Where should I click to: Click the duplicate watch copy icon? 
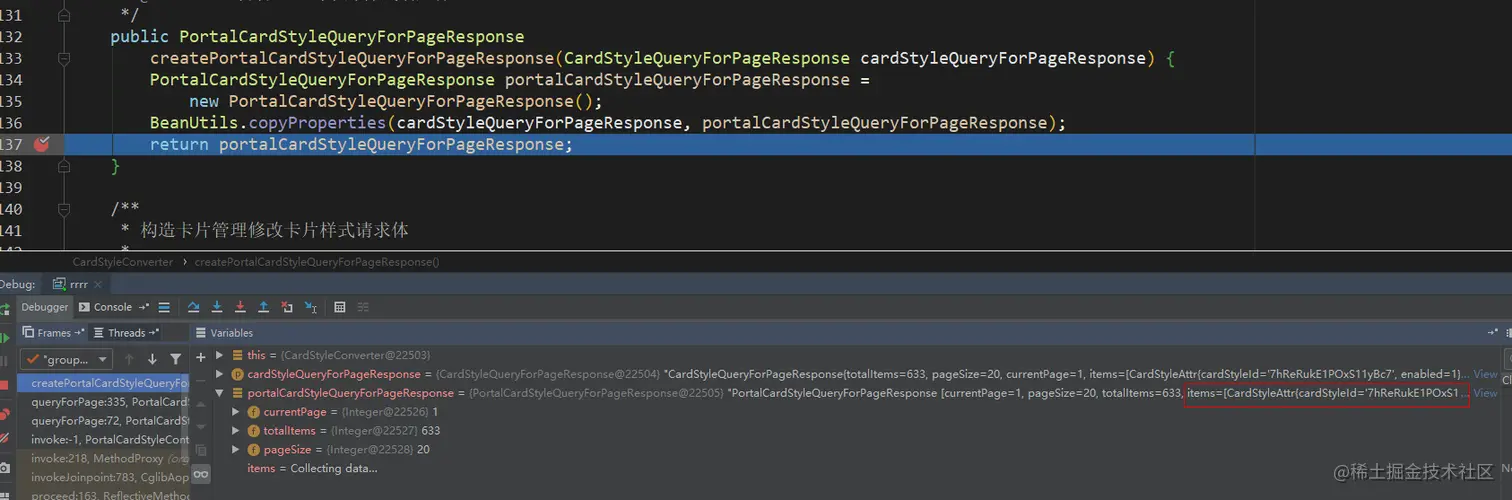coord(200,451)
